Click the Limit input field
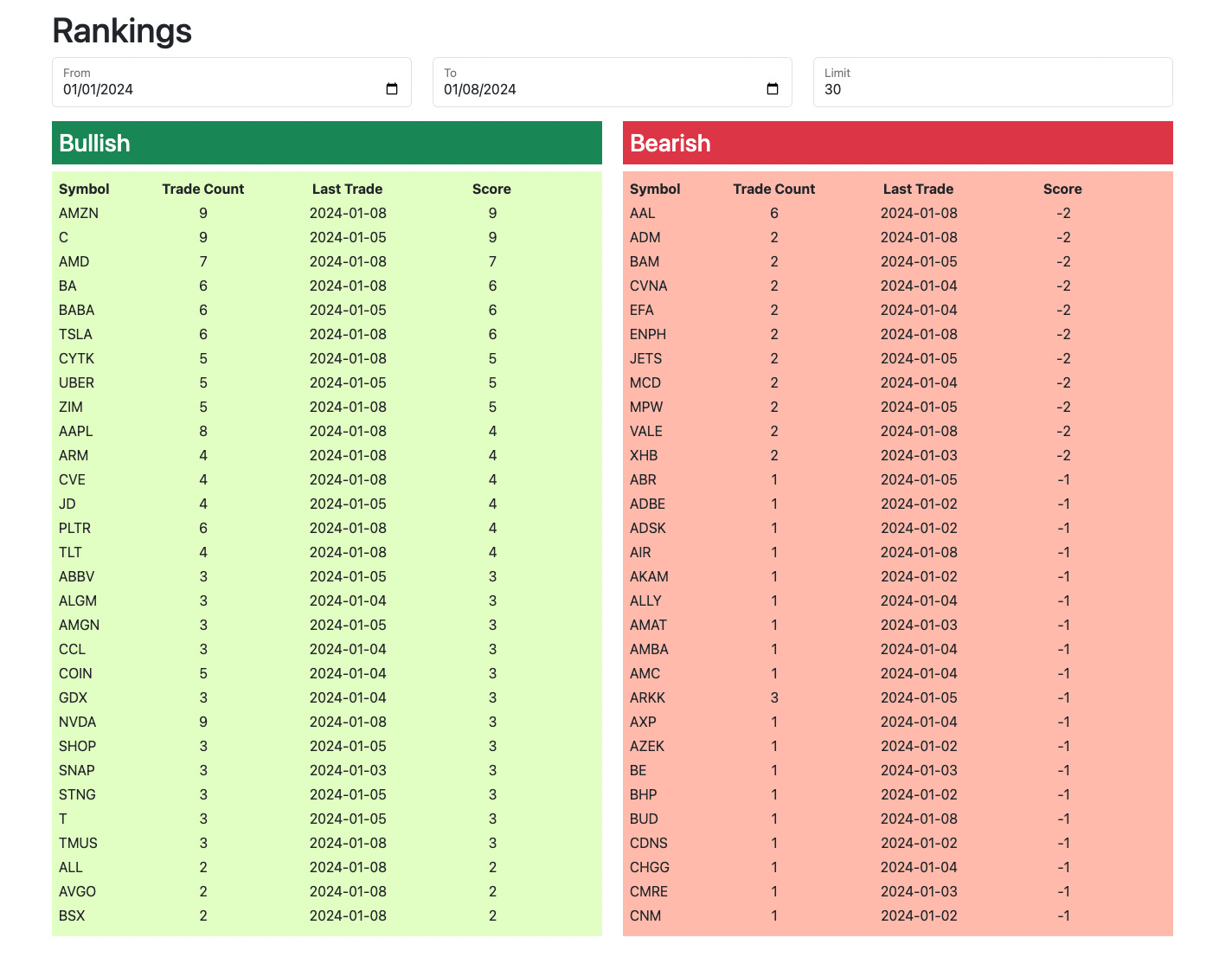1232x957 pixels. (x=993, y=82)
